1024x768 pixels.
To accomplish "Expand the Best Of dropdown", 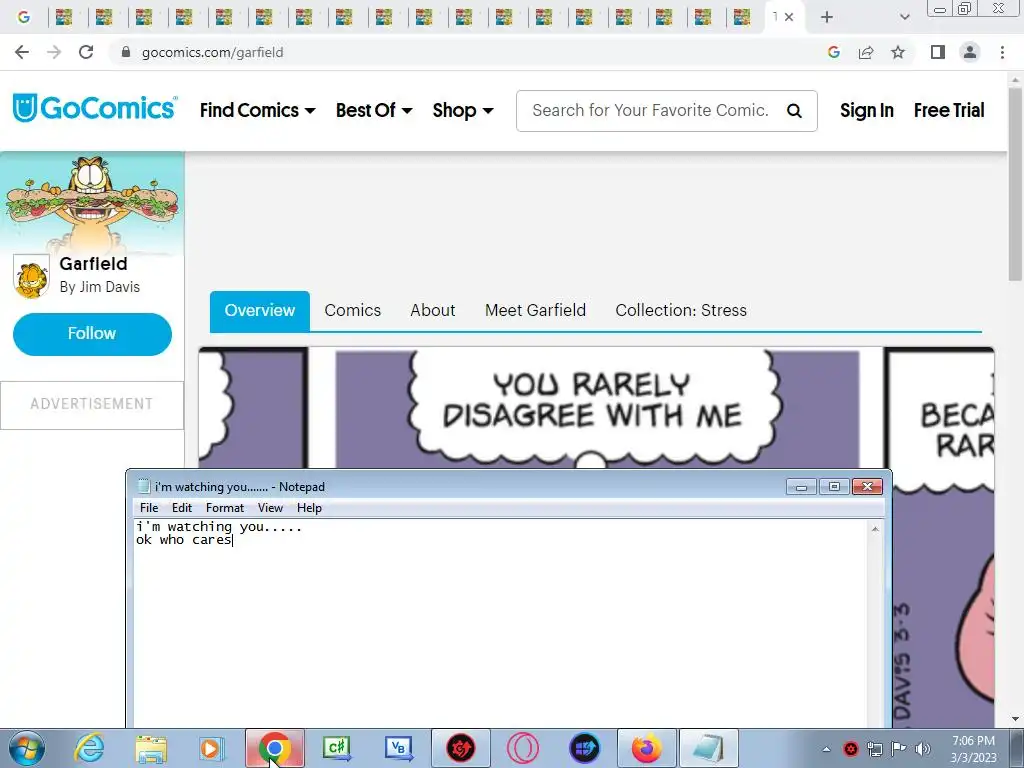I will pos(374,110).
